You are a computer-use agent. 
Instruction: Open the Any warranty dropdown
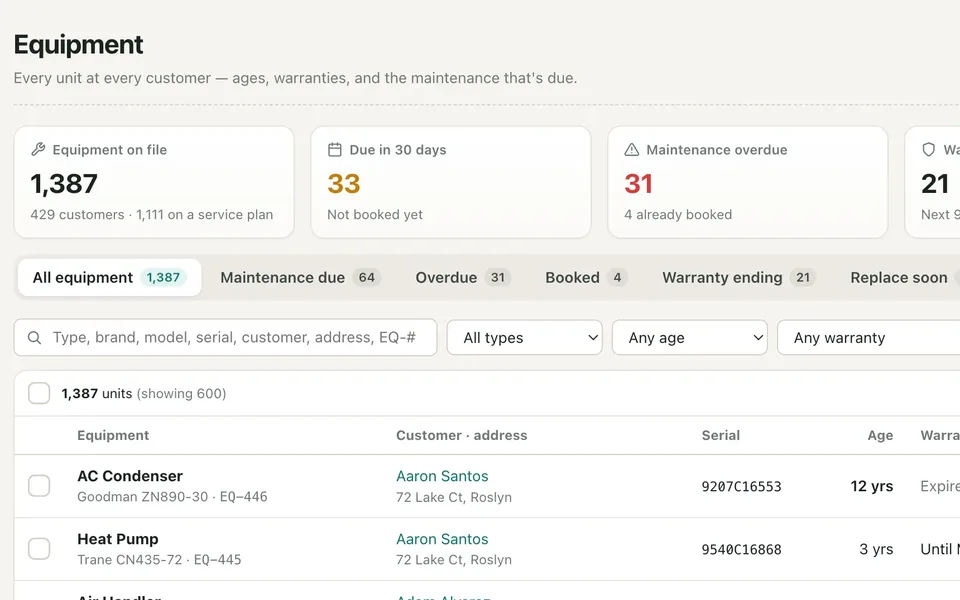(x=869, y=337)
